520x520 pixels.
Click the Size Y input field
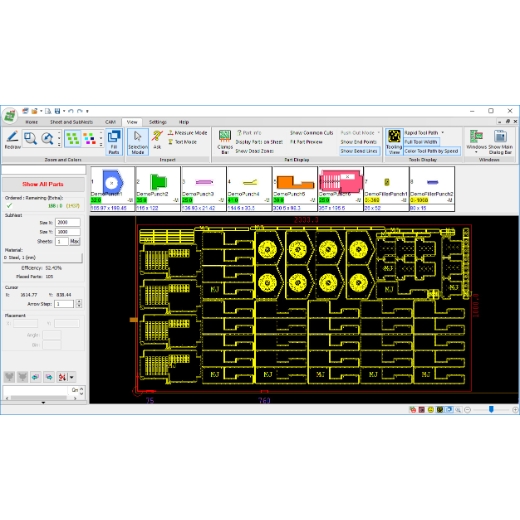[68, 232]
